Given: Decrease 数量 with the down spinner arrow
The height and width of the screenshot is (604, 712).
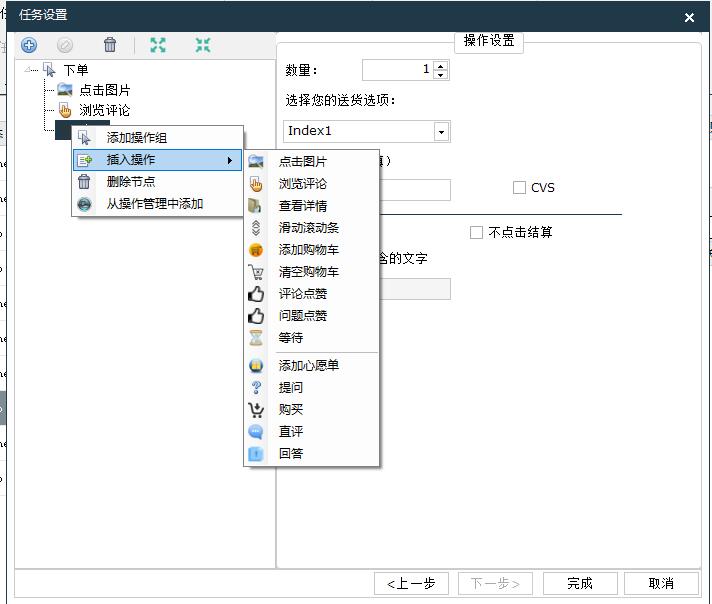Looking at the screenshot, I should tap(440, 75).
